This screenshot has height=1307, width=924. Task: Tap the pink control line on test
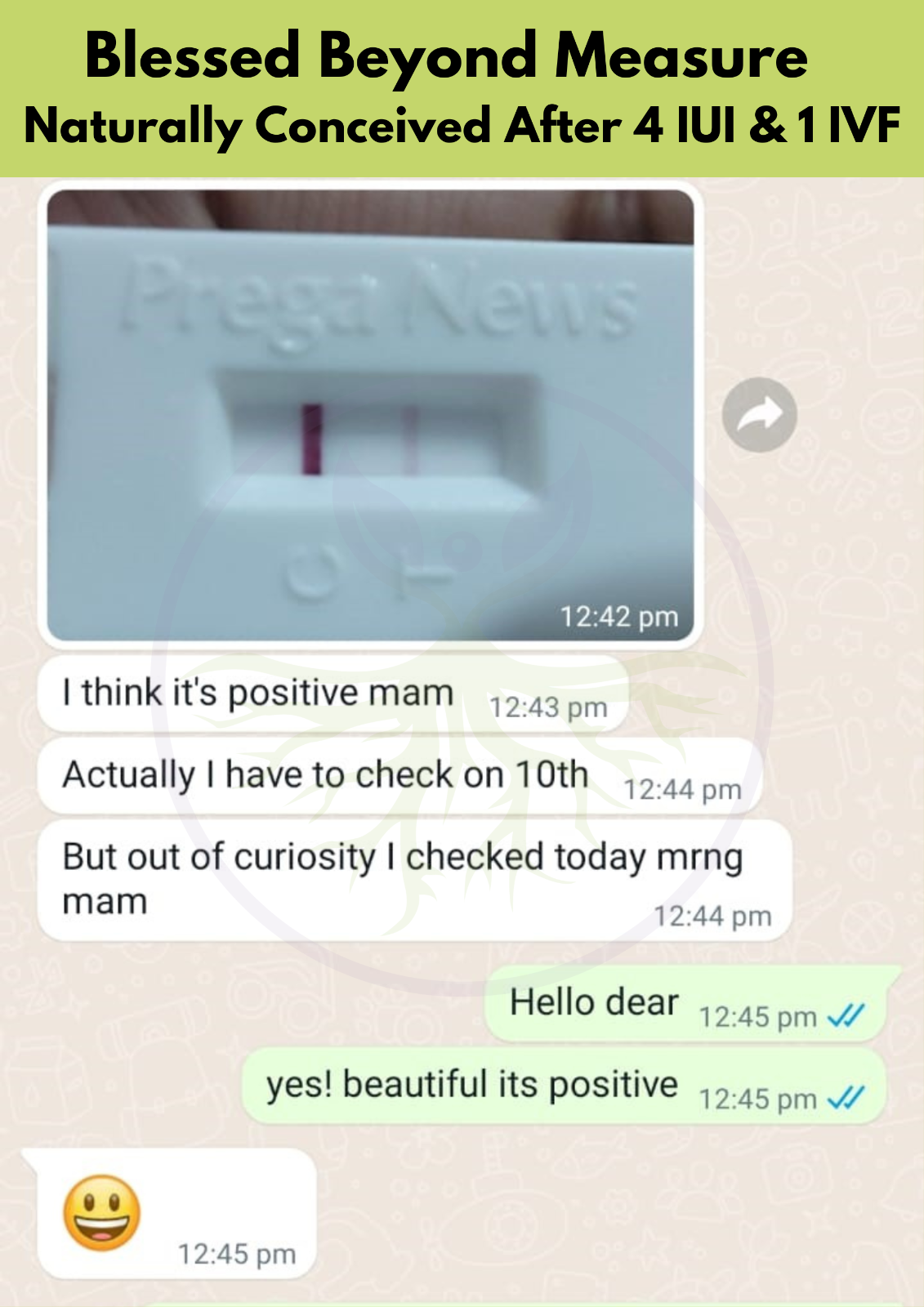pos(311,439)
